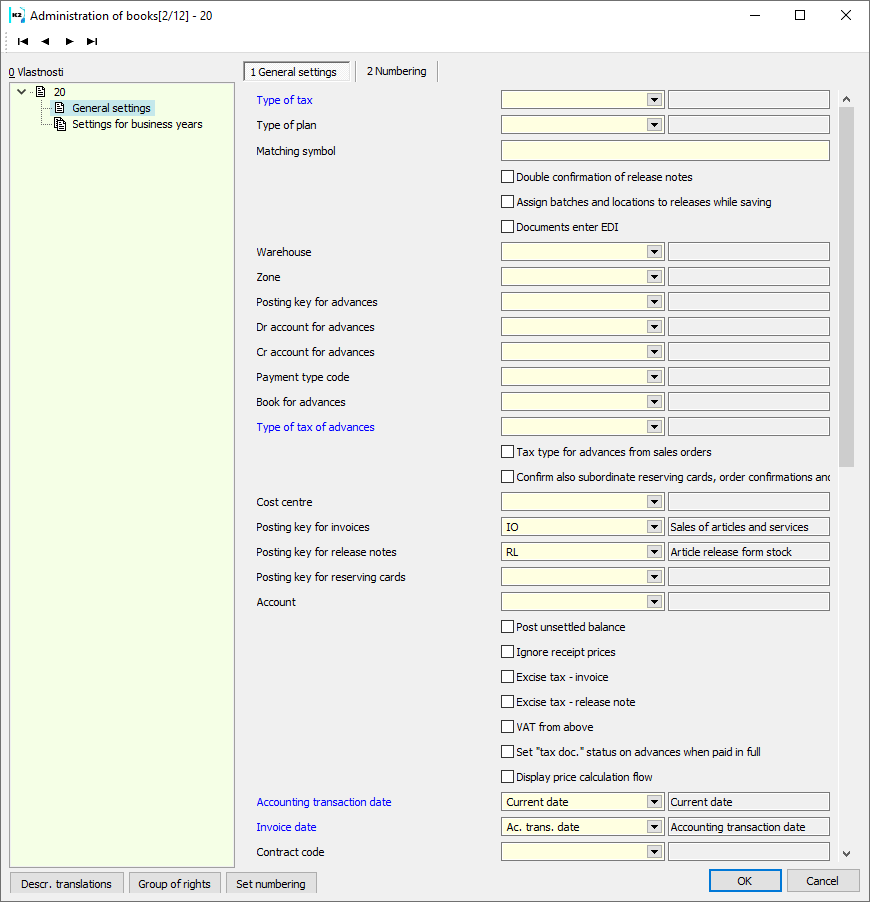This screenshot has width=870, height=902.
Task: Open the Cost centre dropdown
Action: coord(654,502)
